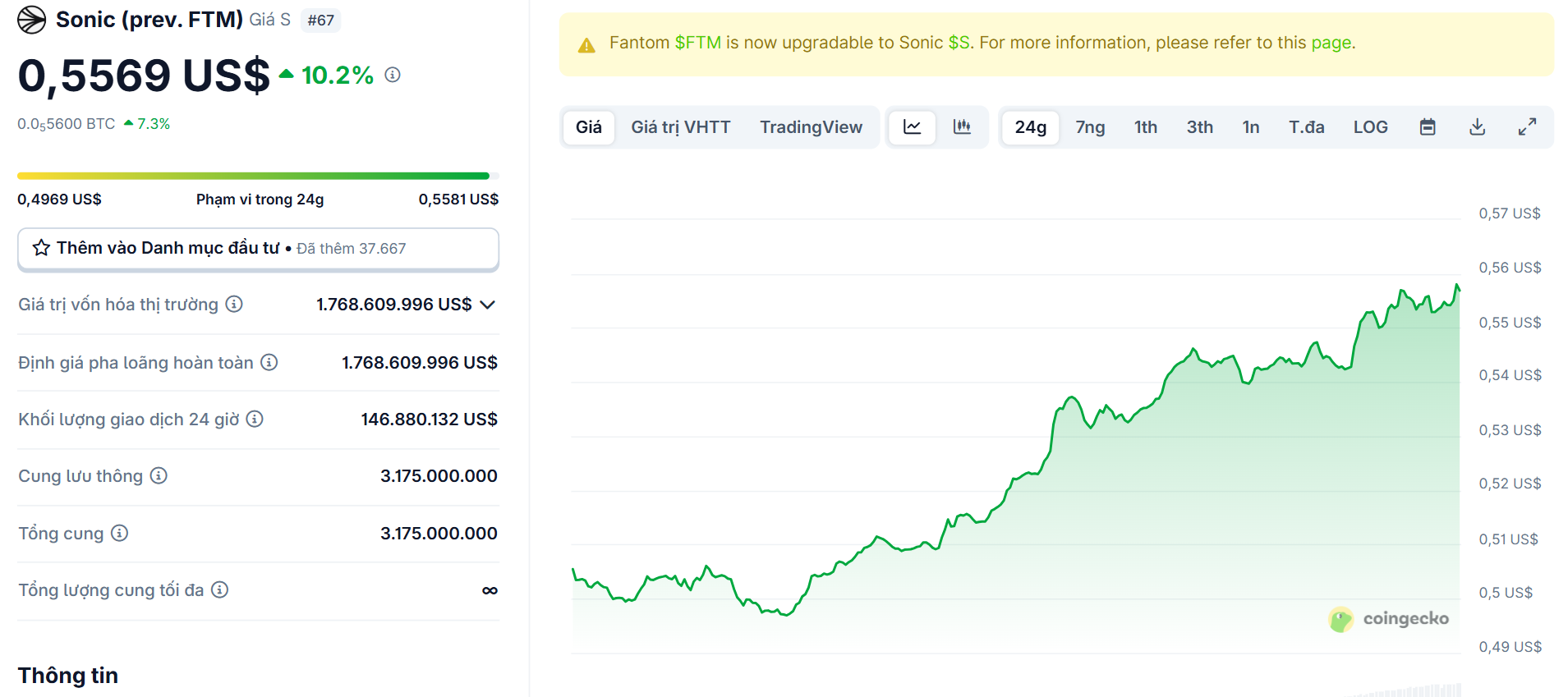Click Thêm vào Danh mục đầu tư button
Screen dimensions: 1568x697
point(258,249)
